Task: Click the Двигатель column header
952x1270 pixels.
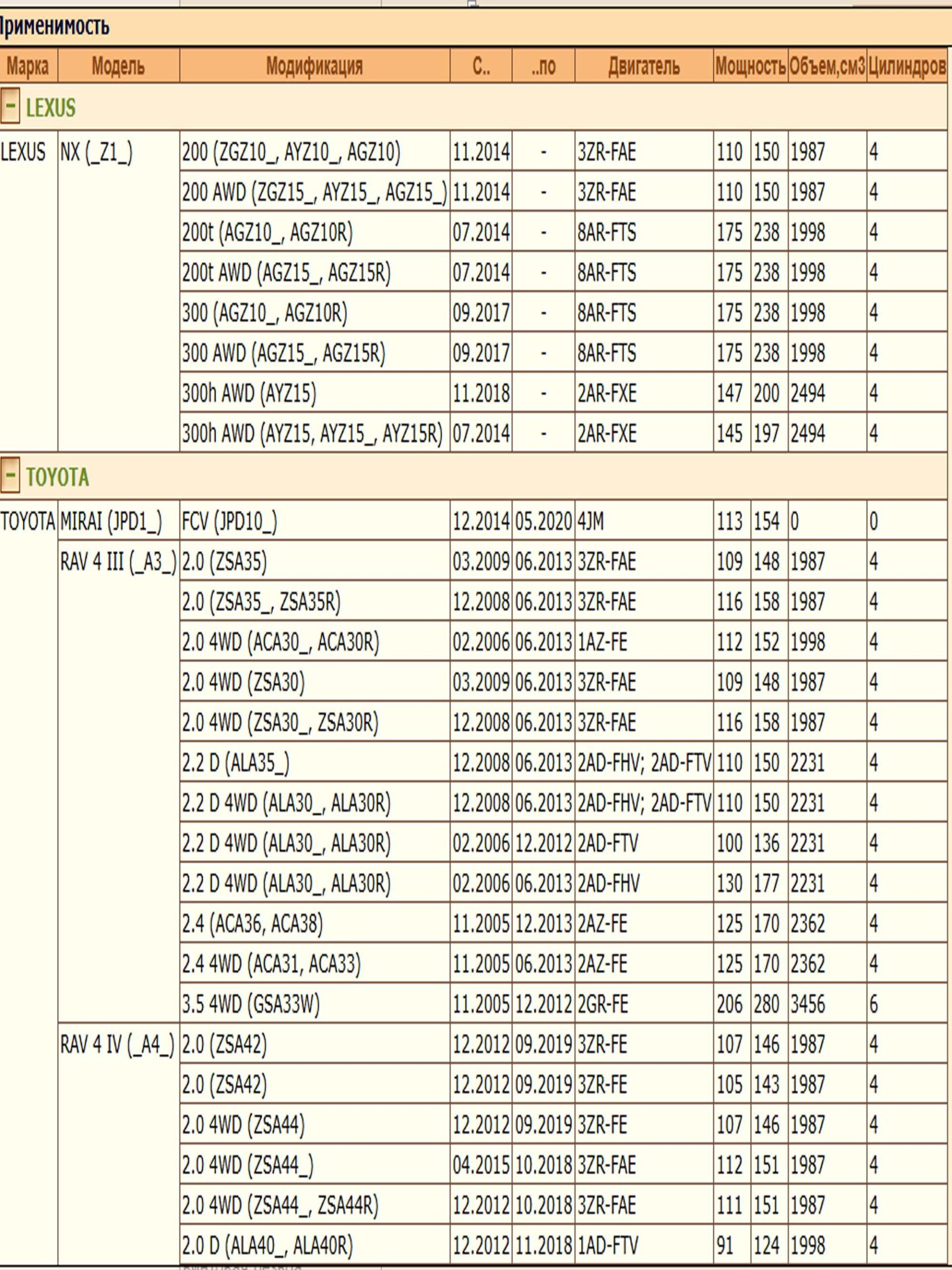Action: point(643,66)
